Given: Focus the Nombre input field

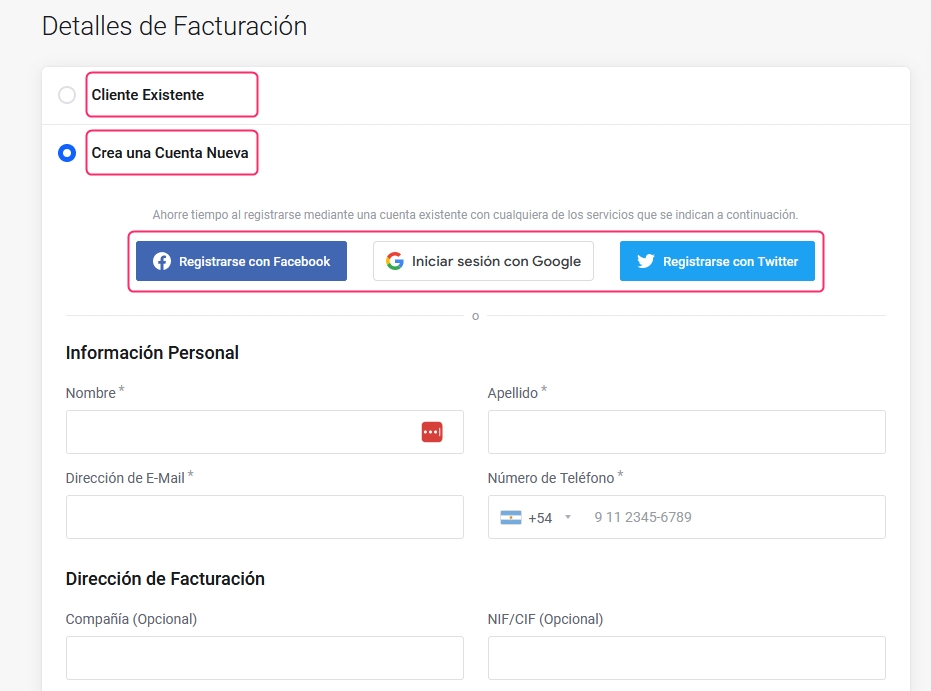Looking at the screenshot, I should coord(265,432).
